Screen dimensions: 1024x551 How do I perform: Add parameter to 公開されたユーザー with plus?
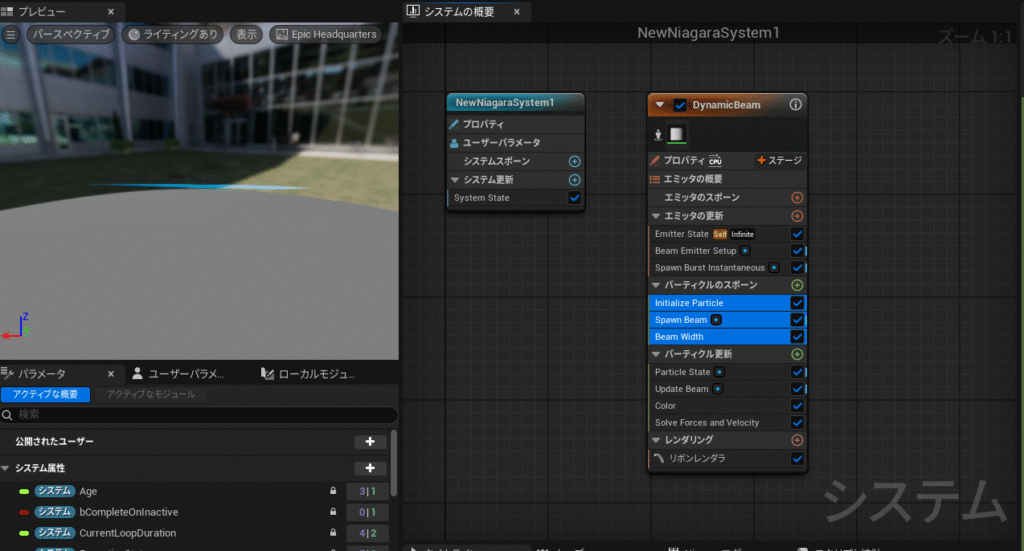(370, 442)
